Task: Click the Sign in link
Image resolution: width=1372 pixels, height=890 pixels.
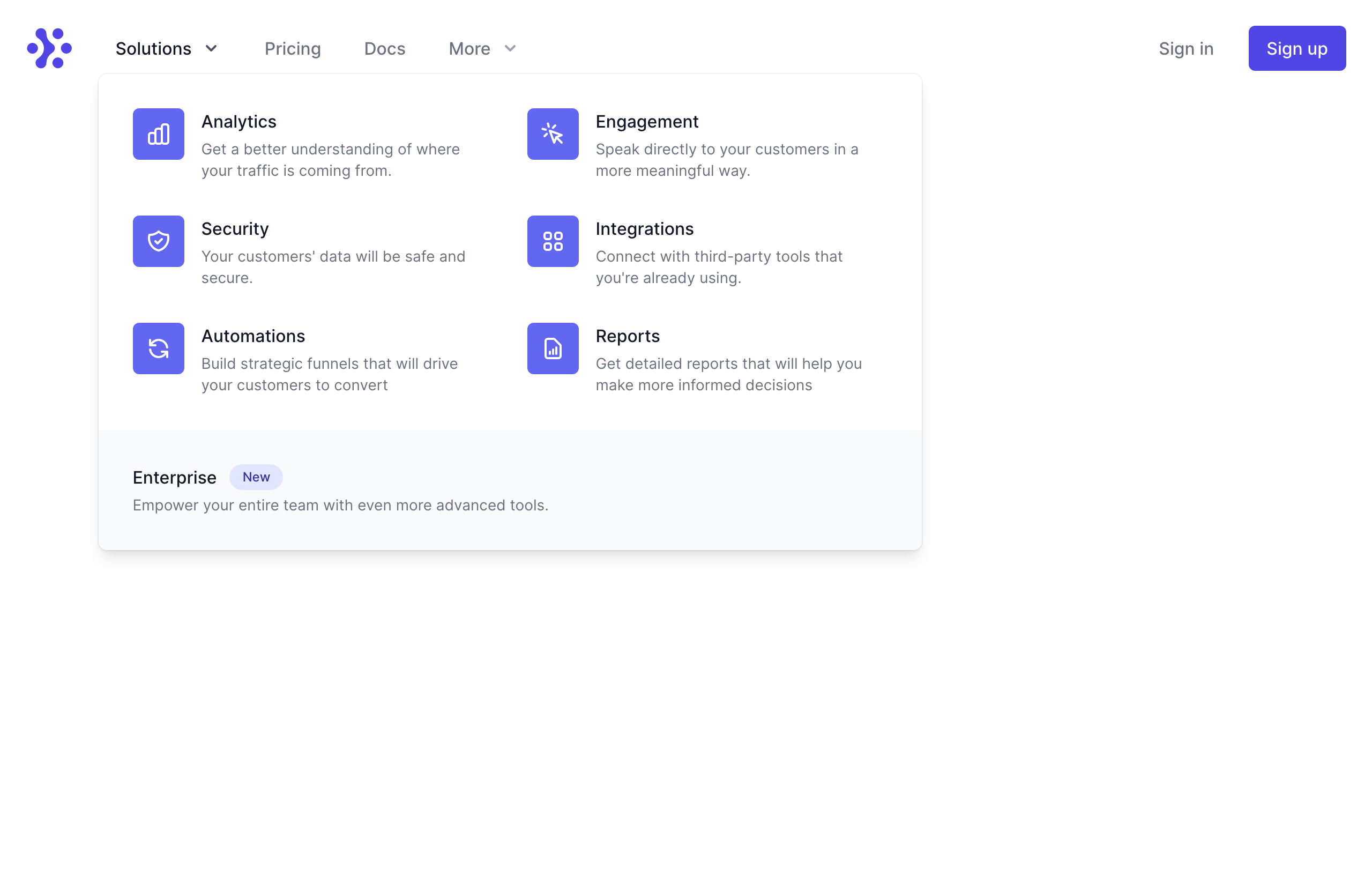Action: click(1186, 49)
